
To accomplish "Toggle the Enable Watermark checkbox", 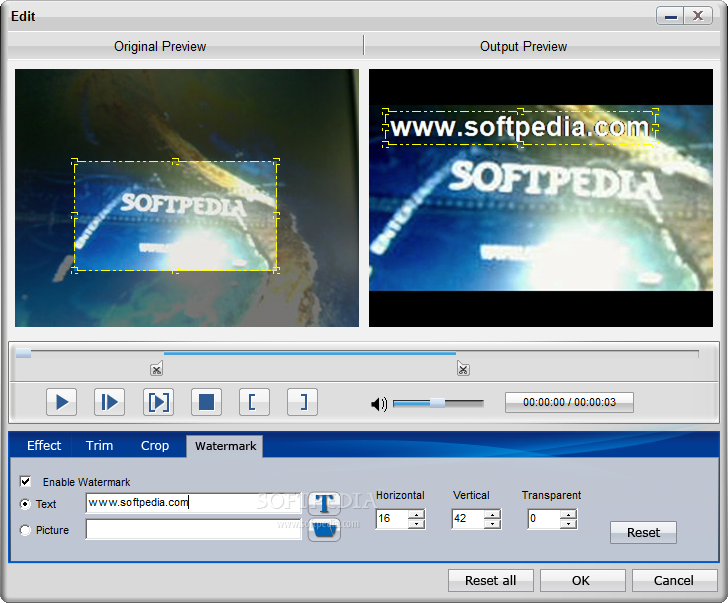I will 26,481.
